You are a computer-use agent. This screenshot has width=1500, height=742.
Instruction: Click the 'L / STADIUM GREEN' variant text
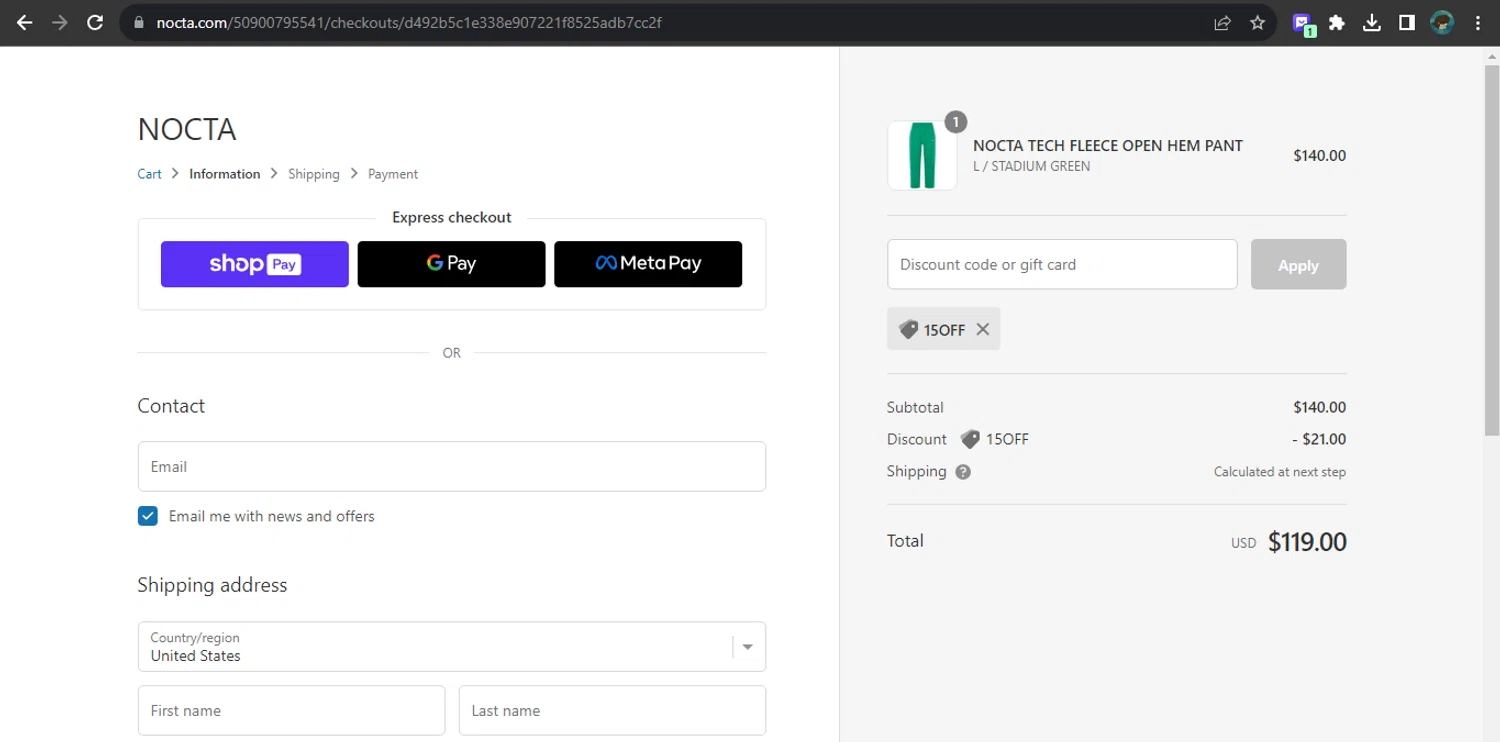click(x=1032, y=167)
